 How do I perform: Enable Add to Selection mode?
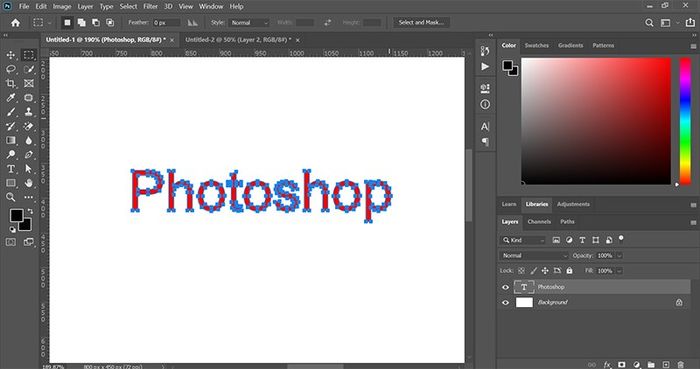point(81,22)
